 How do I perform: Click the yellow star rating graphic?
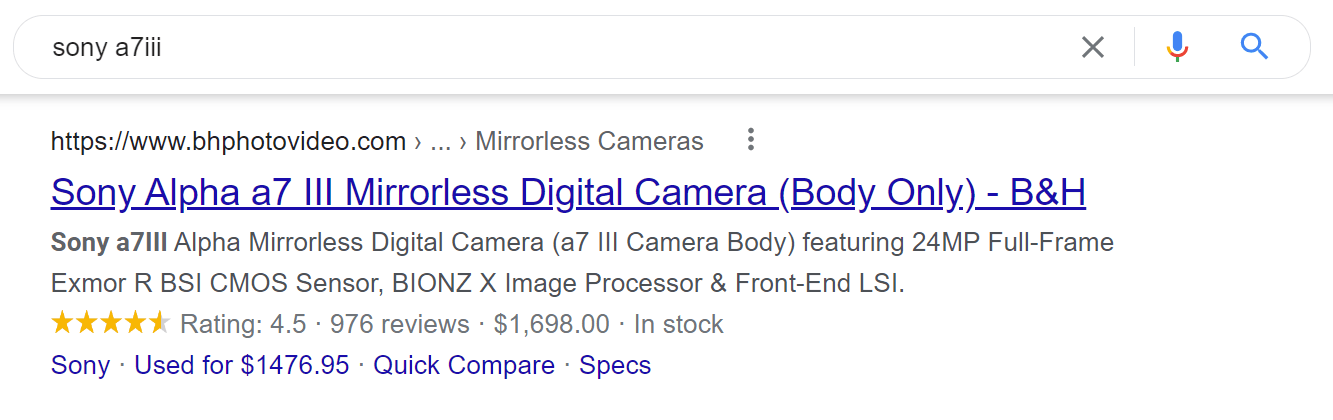click(x=111, y=324)
